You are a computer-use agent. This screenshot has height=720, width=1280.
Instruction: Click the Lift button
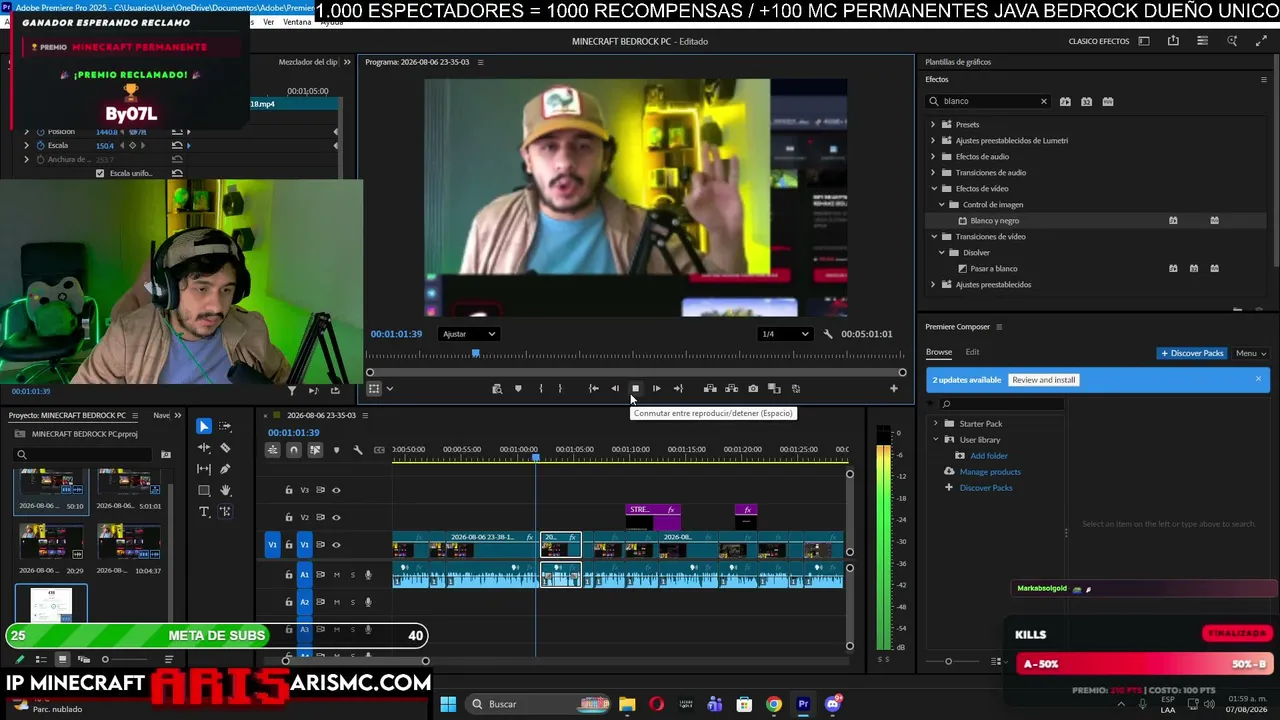click(x=710, y=389)
